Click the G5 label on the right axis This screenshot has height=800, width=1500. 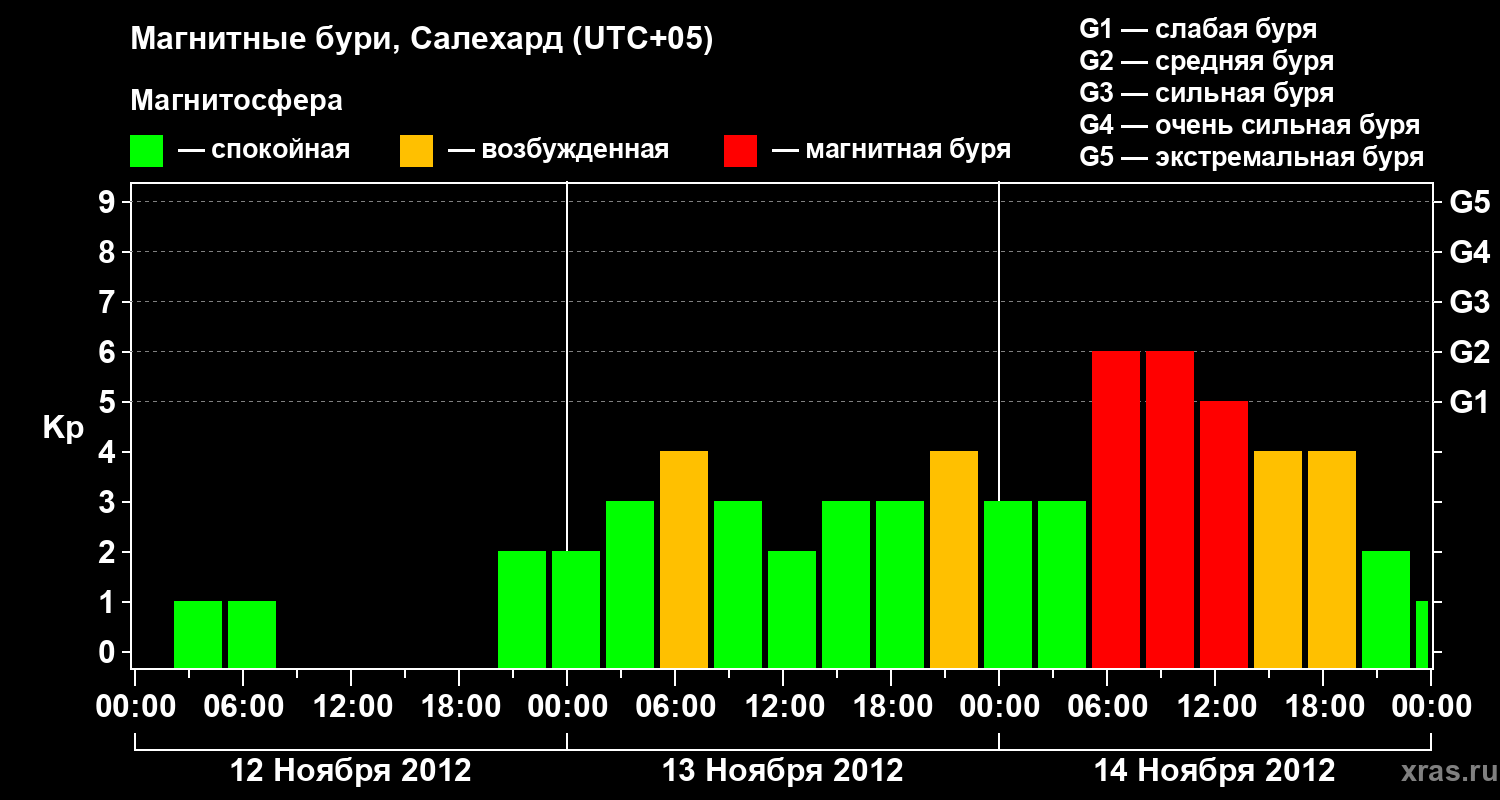[x=1469, y=202]
